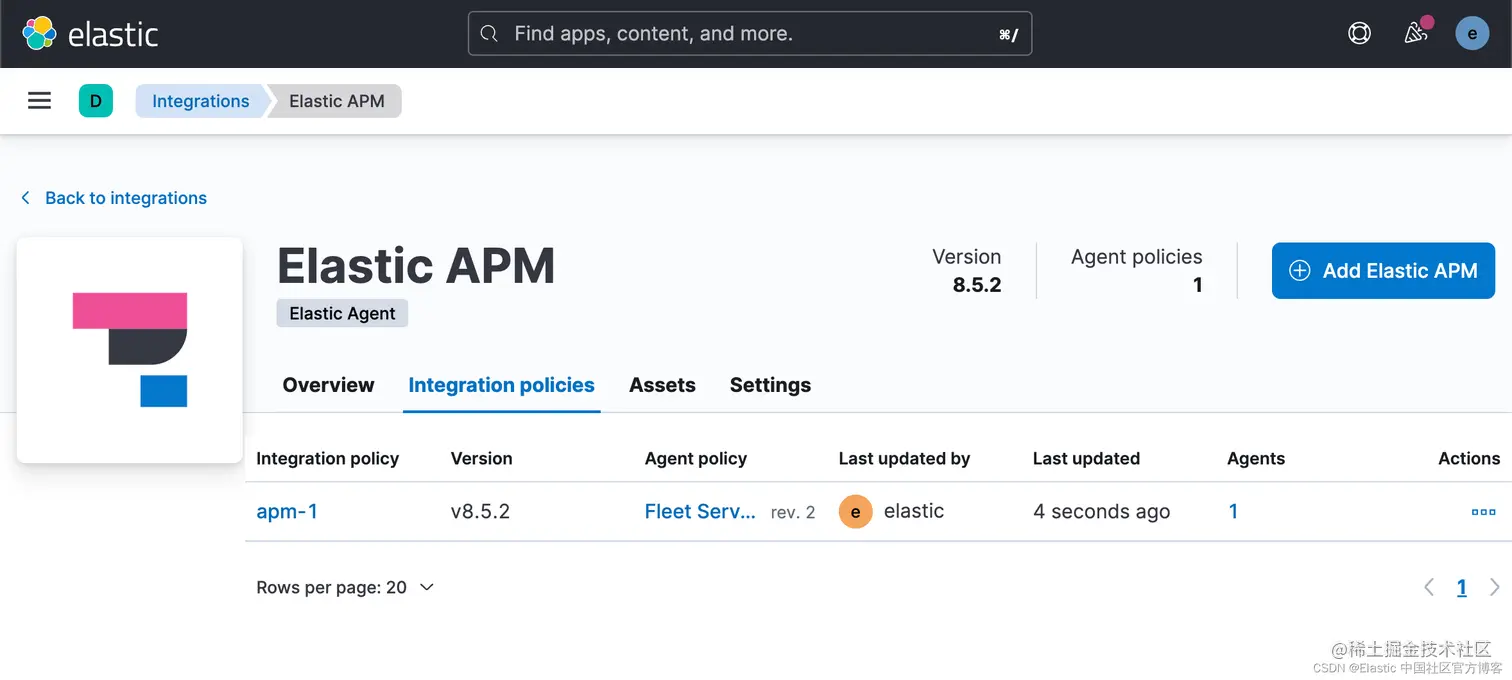Switch to the Overview tab

[x=328, y=385]
